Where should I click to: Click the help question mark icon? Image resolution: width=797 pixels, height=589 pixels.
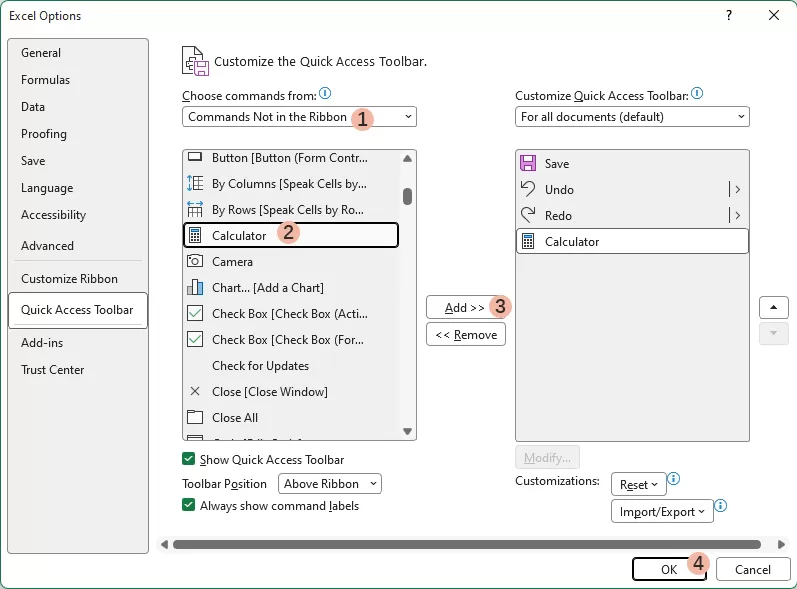click(x=729, y=15)
